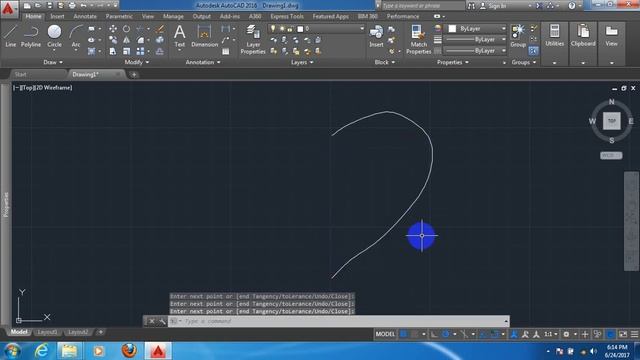Click the customization menu in status bar

tap(634, 334)
